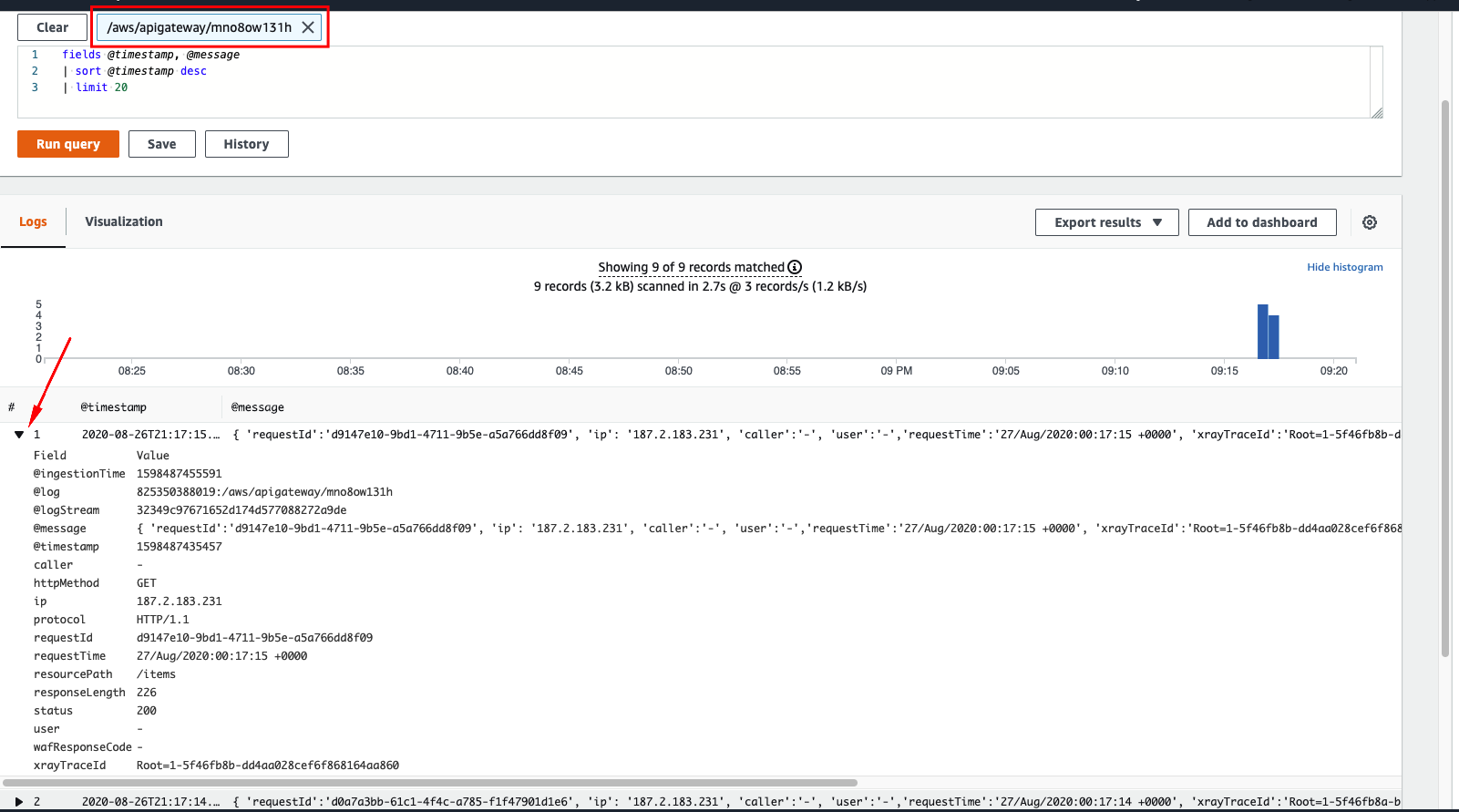Clear the selected log groups
The image size is (1459, 812).
53,27
